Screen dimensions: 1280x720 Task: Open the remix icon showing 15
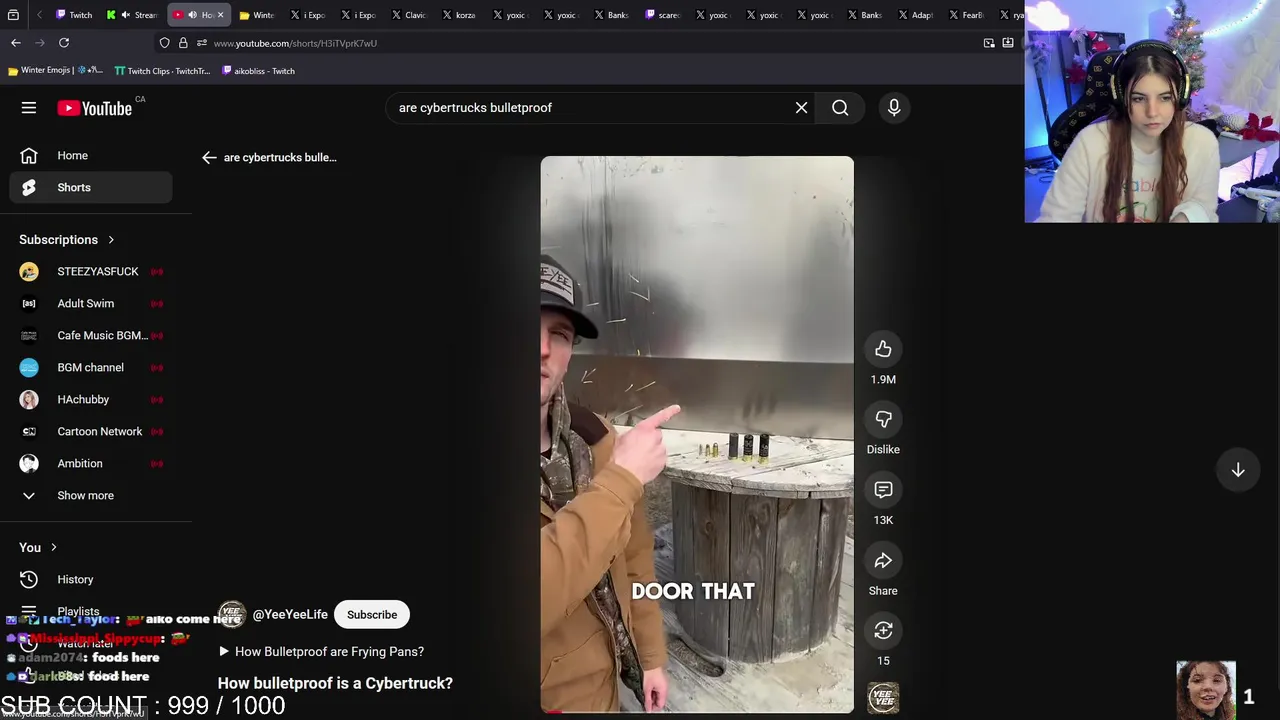point(883,631)
